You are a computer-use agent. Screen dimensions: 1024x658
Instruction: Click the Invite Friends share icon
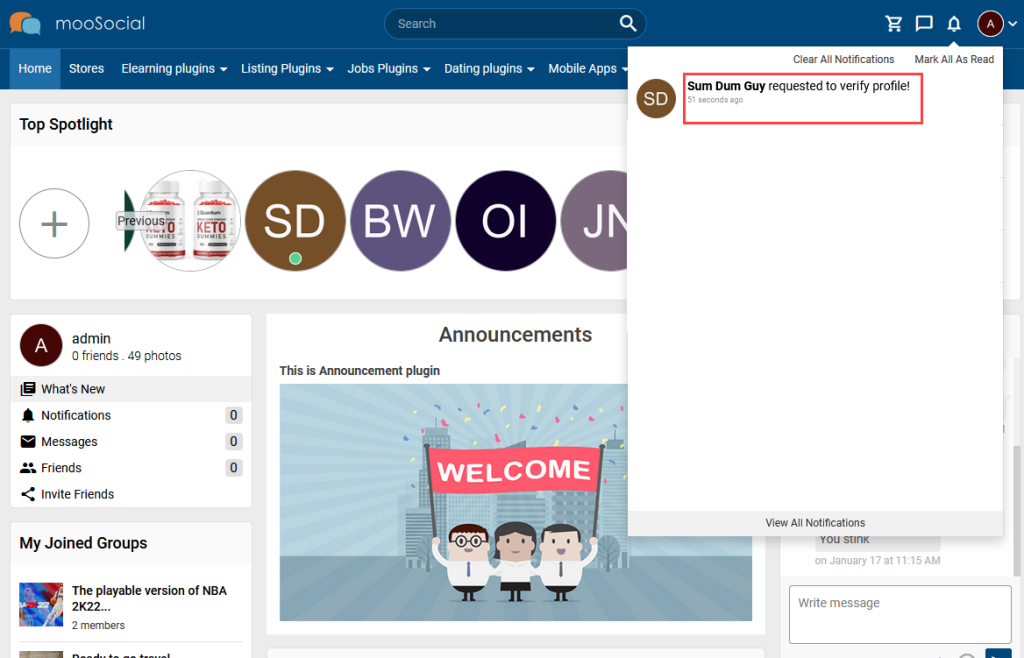28,494
